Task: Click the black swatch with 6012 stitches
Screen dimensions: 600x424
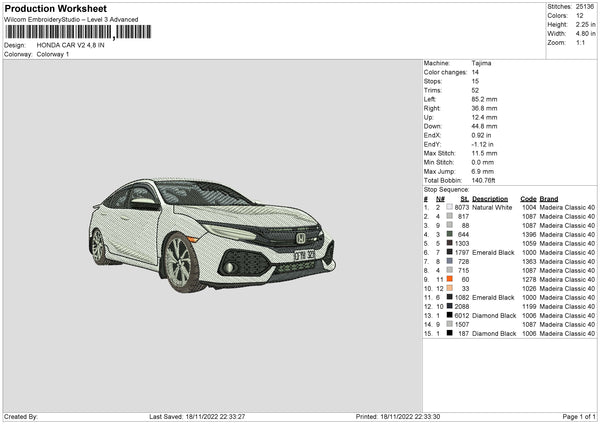Action: pos(449,315)
